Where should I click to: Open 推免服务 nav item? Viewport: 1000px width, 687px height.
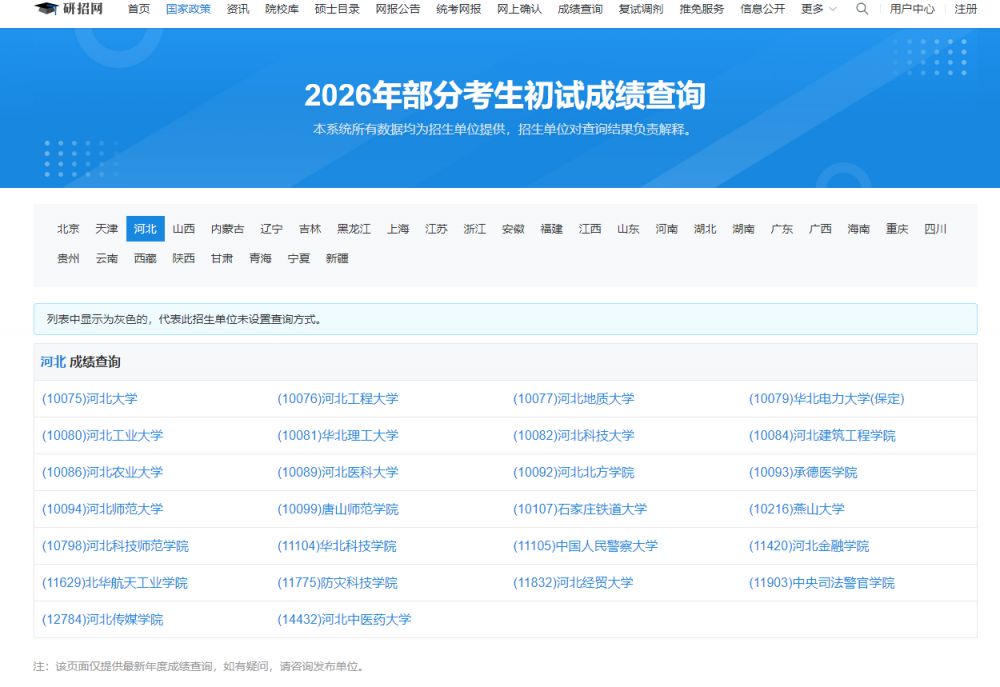point(702,9)
